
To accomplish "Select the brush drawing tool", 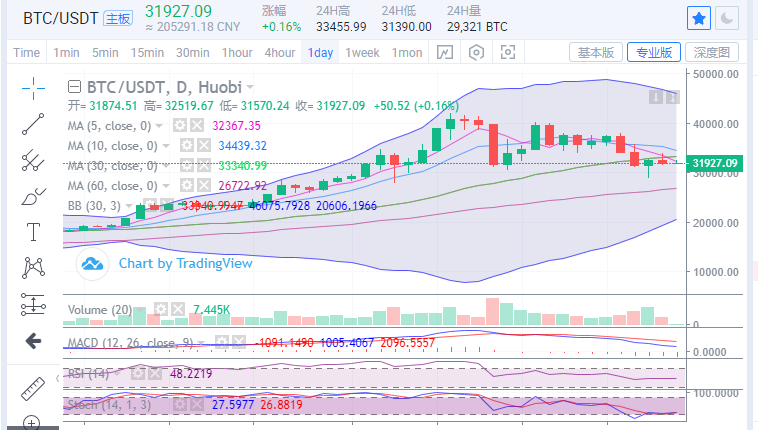I will point(33,196).
